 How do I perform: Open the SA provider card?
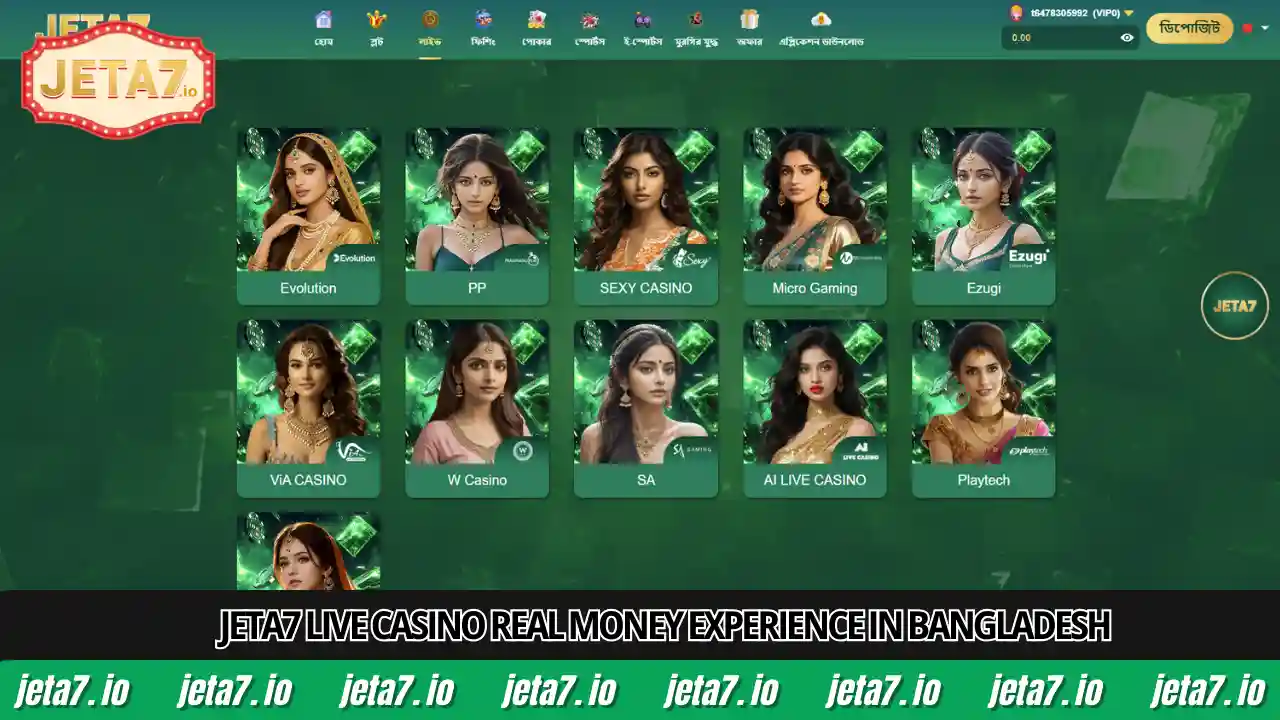[x=646, y=408]
